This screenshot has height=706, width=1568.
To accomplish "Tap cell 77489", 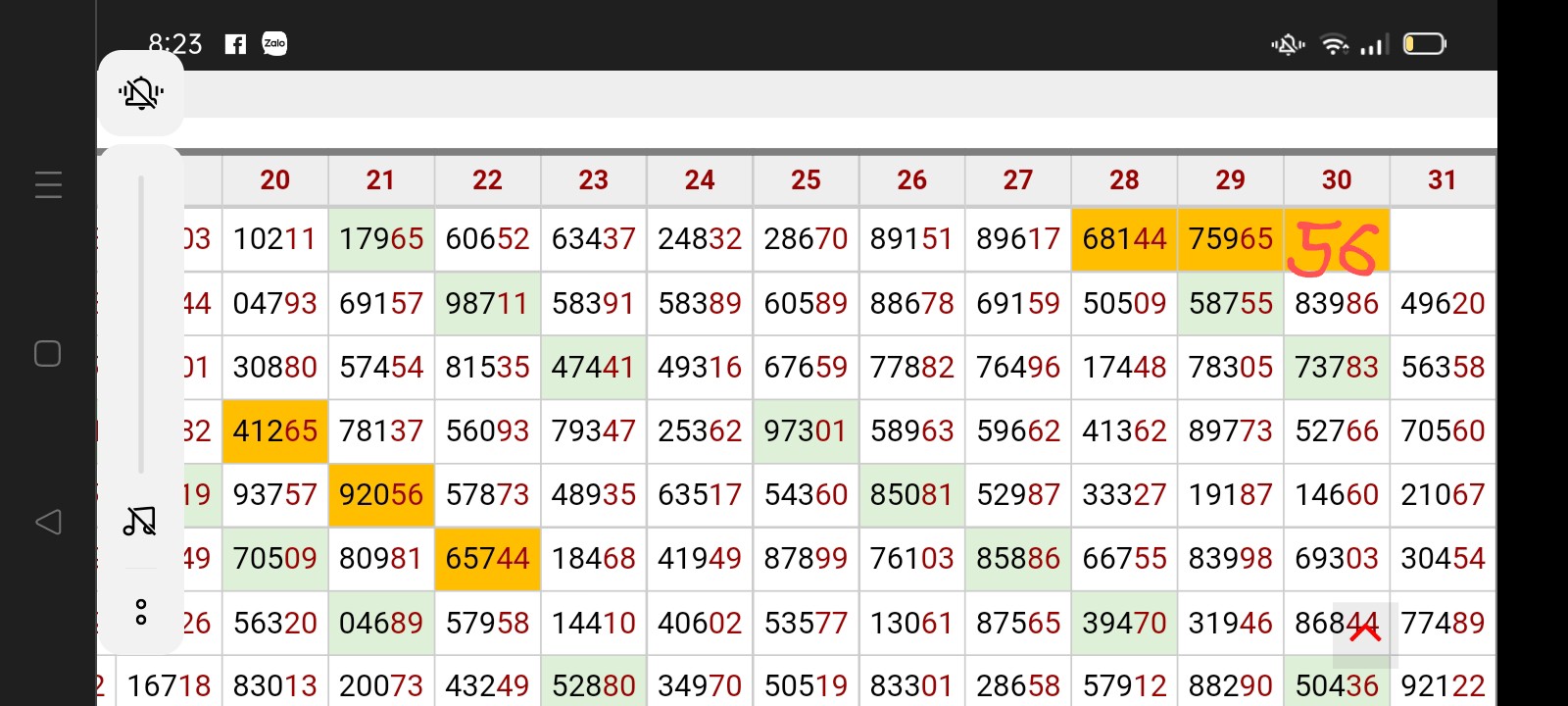I will [1443, 624].
